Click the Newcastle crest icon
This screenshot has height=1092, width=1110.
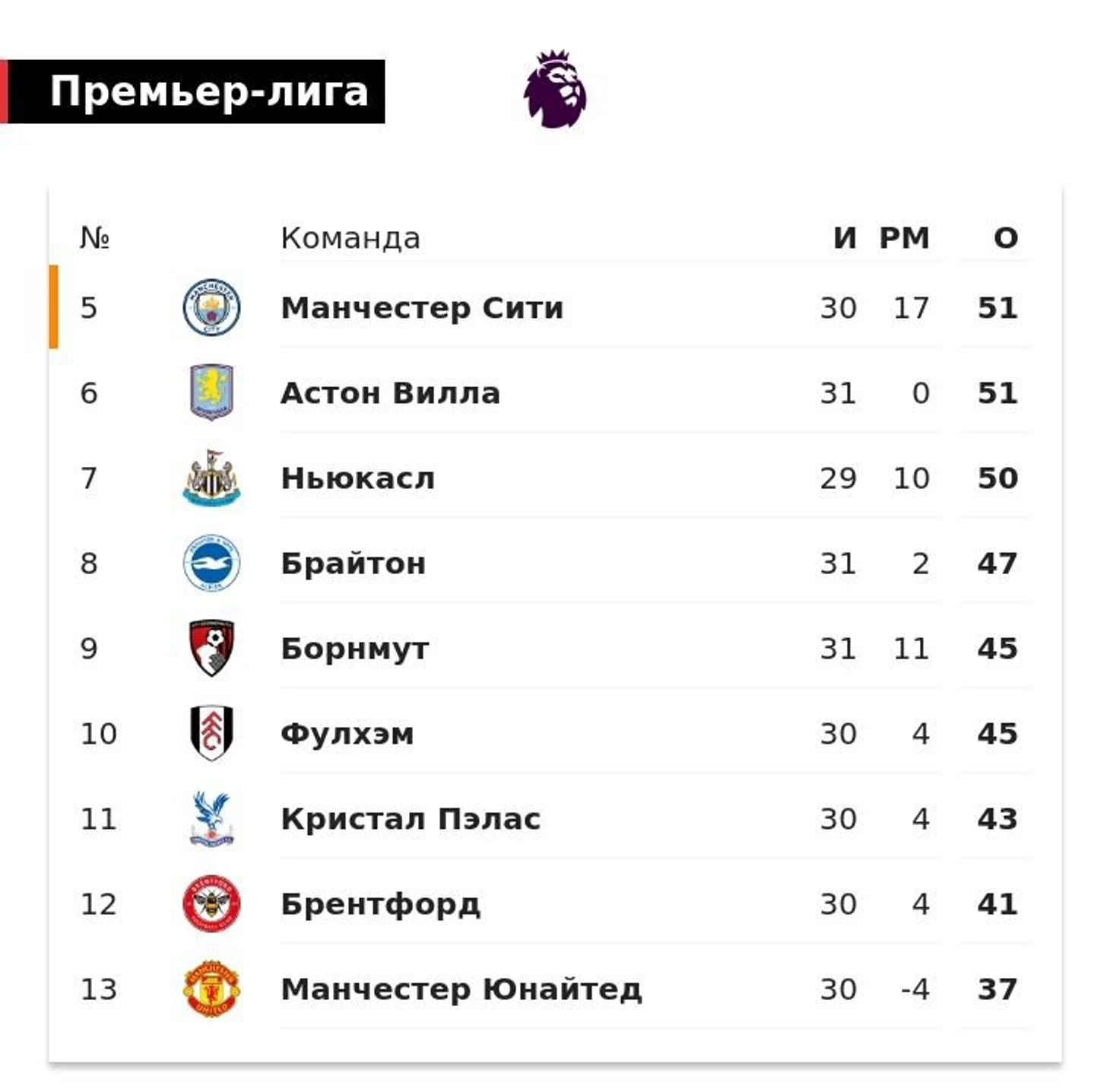click(211, 478)
